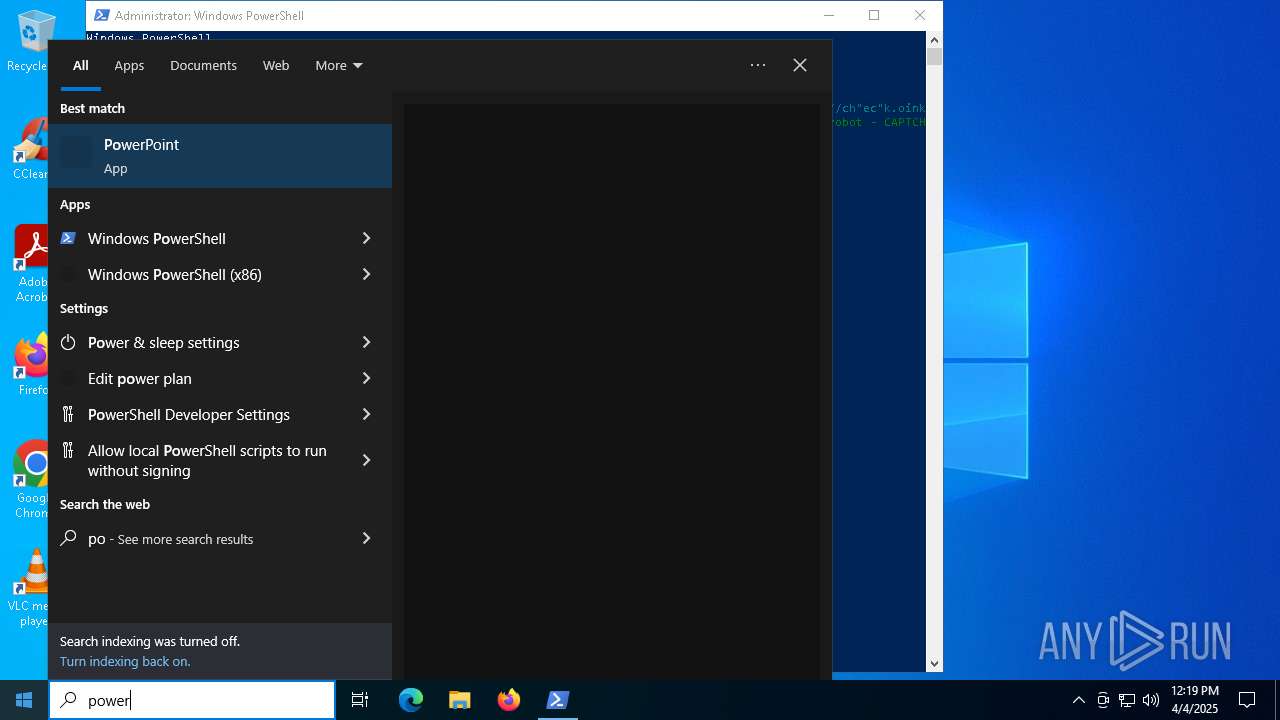The image size is (1280, 720).
Task: Open the Firefox desktop shortcut
Action: tap(32, 365)
